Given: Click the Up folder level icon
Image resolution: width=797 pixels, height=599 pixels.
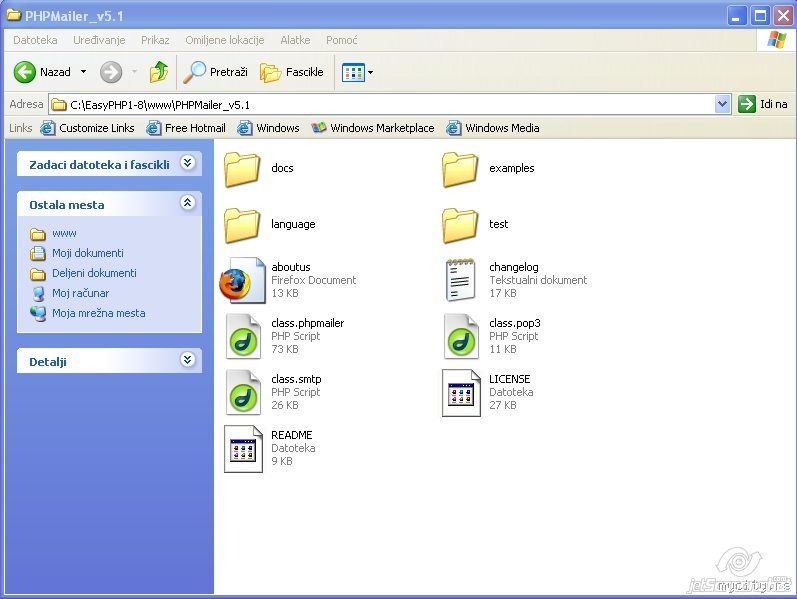Looking at the screenshot, I should pos(158,72).
